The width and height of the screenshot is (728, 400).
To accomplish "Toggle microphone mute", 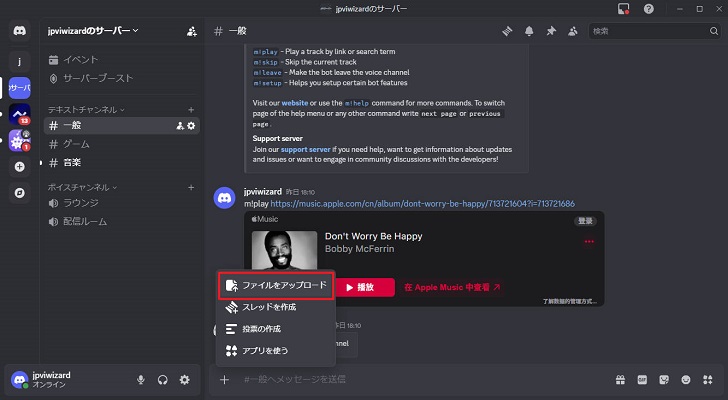I will coord(141,380).
